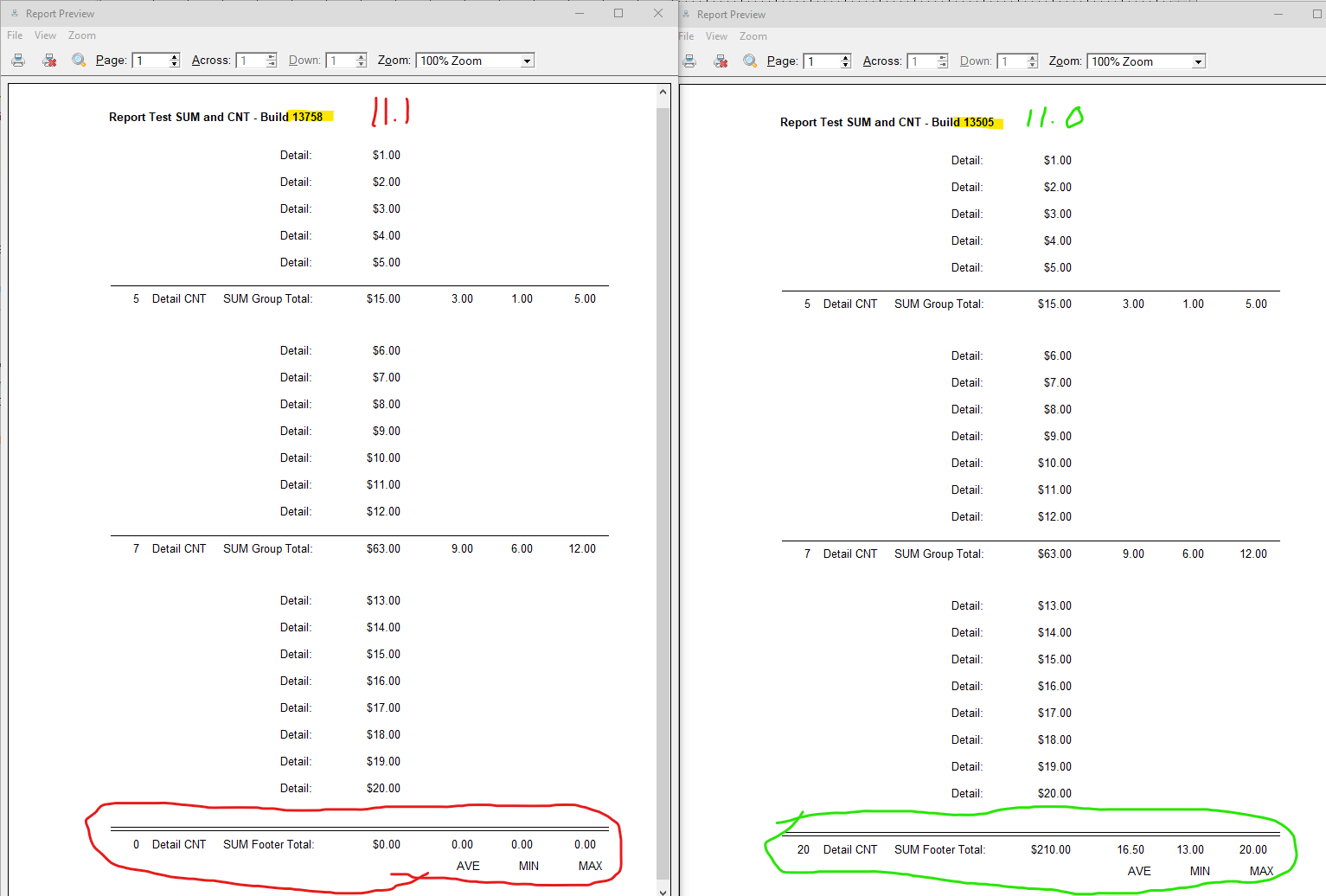Open the View menu in the left window
The width and height of the screenshot is (1326, 896).
coord(45,35)
